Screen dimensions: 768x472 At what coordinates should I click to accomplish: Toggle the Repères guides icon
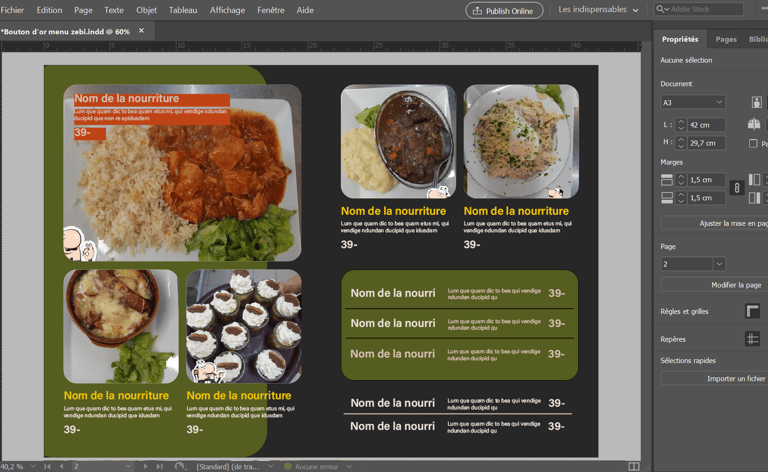(x=752, y=339)
